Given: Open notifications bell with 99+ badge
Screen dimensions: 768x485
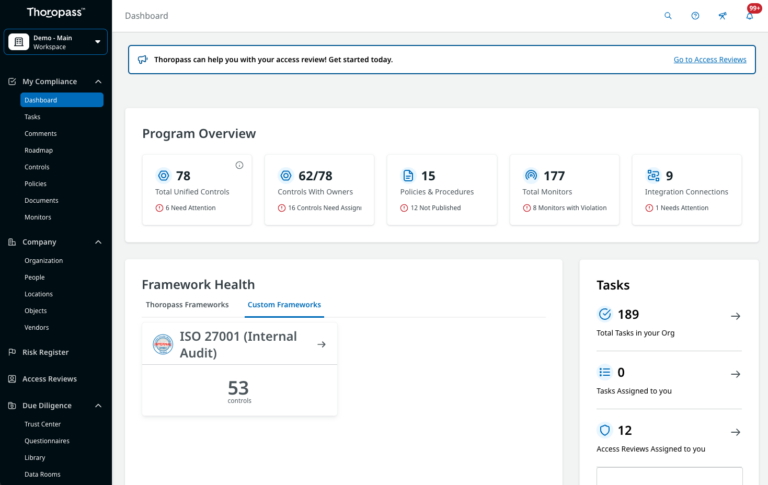Looking at the screenshot, I should point(750,16).
